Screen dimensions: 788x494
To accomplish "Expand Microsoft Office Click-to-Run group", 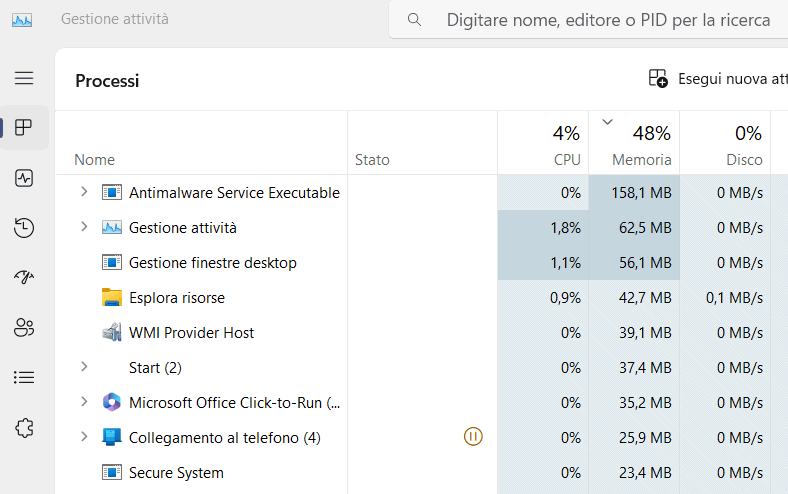I will tap(84, 402).
